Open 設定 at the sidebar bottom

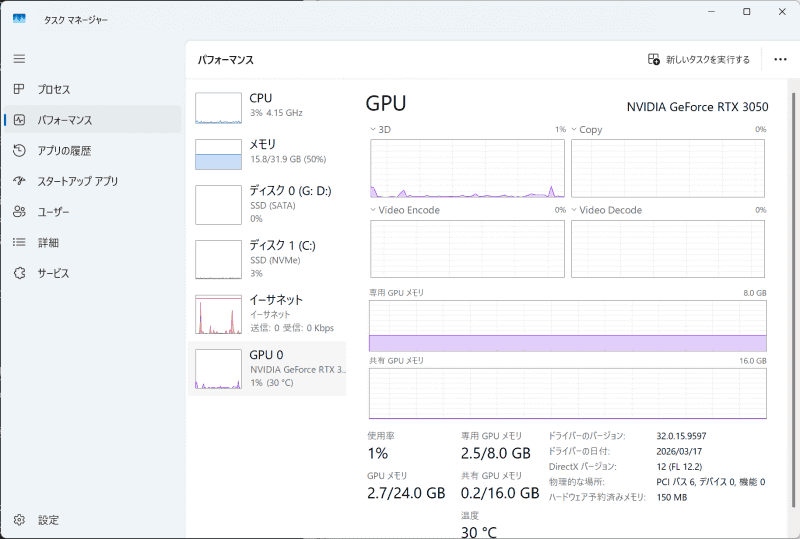[92, 520]
